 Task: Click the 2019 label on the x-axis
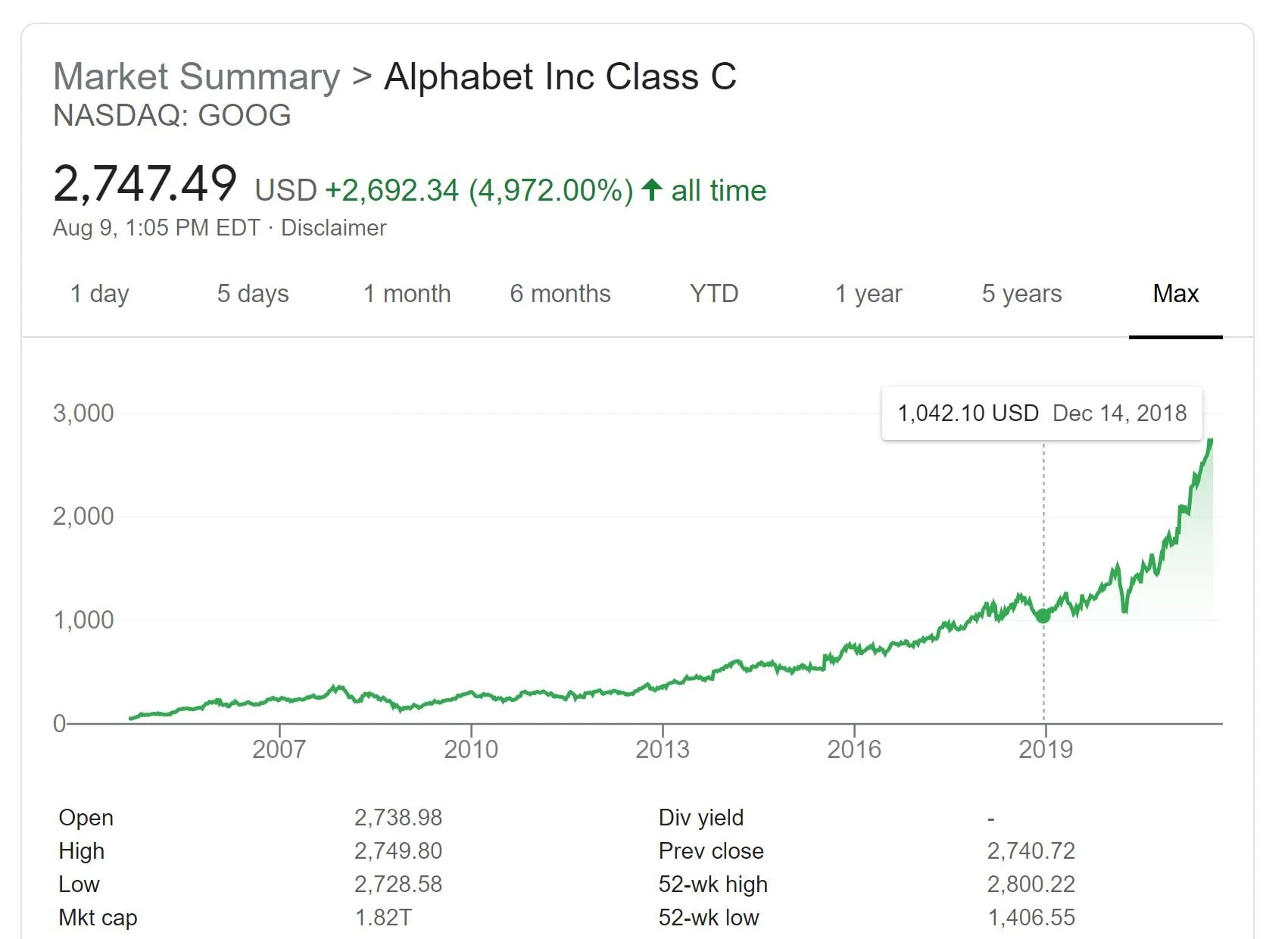[1046, 750]
